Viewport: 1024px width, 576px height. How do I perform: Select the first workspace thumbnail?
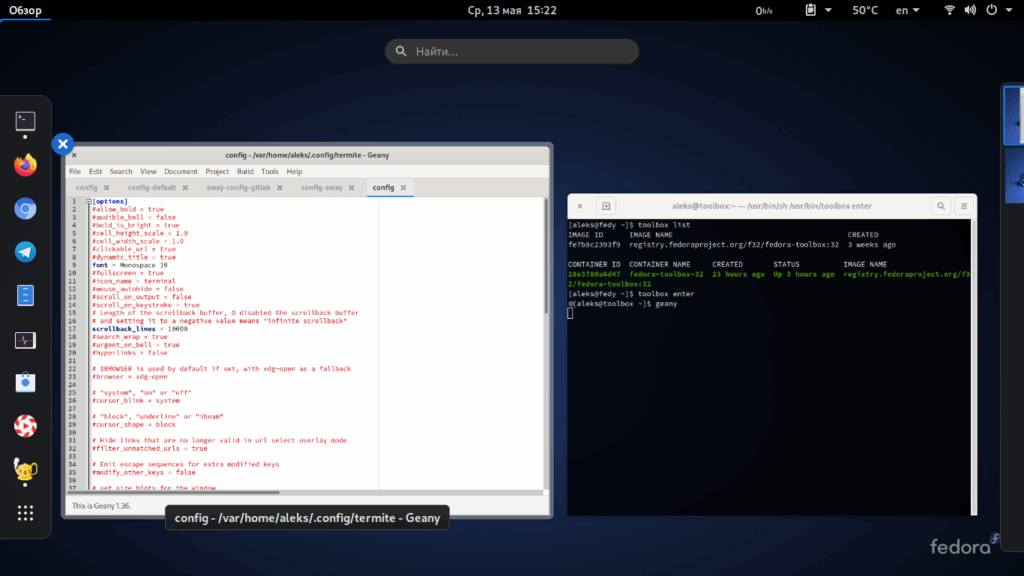click(x=1014, y=116)
